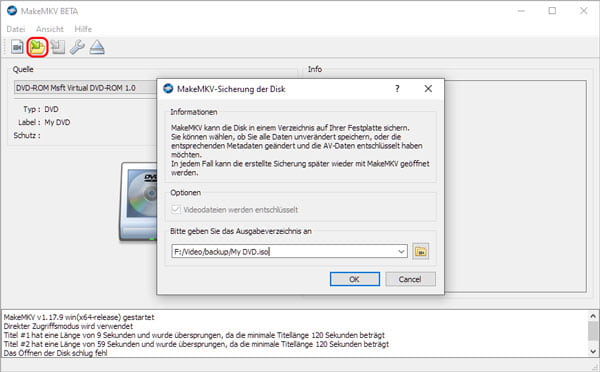Maximize the MakeMKV BETA window
600x372 pixels.
(x=552, y=11)
